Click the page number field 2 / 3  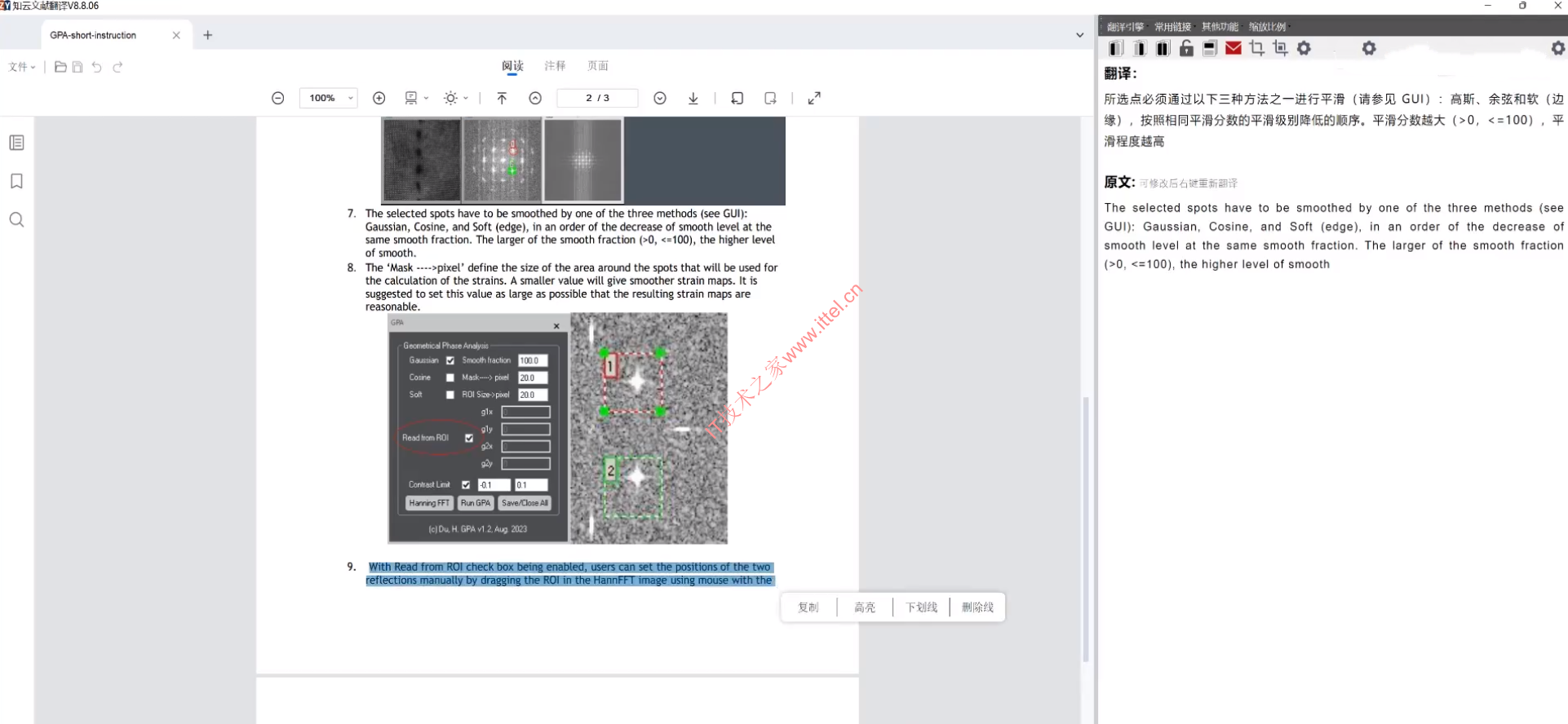(597, 98)
